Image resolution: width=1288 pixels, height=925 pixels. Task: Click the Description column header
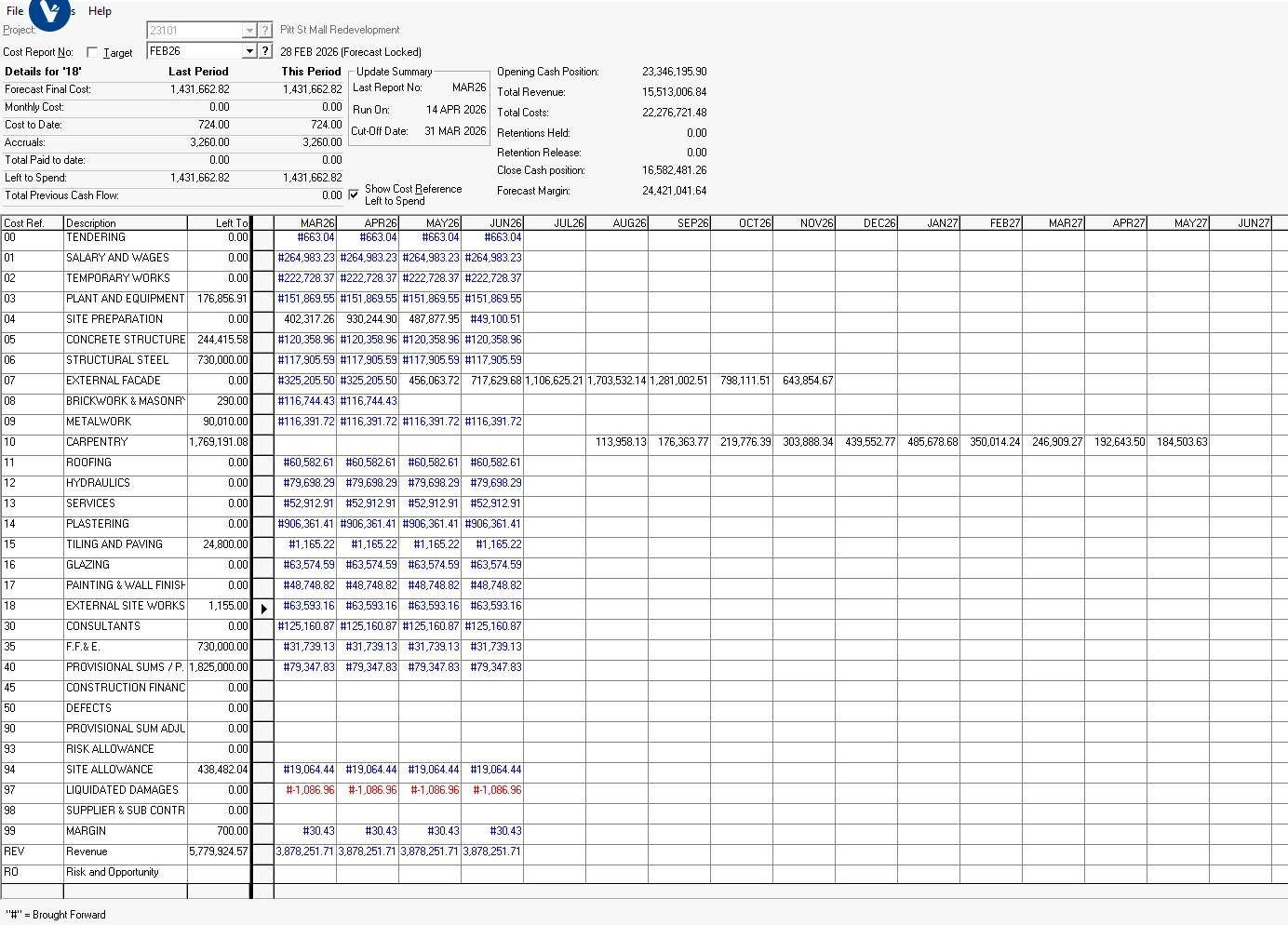(126, 223)
